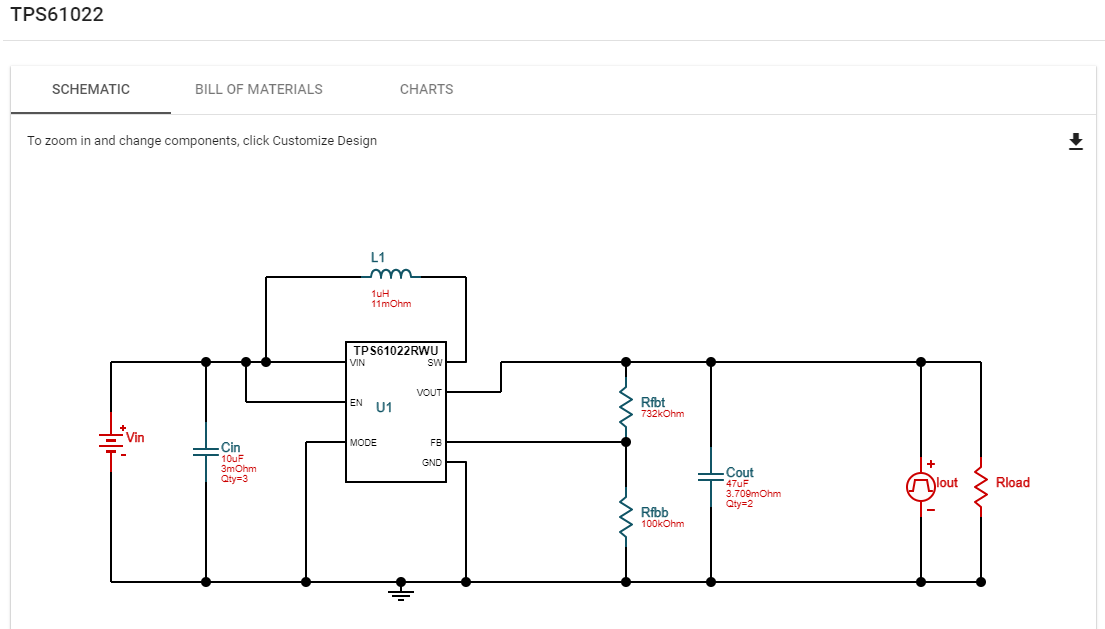Open the Charts tab
1105x629 pixels.
(x=426, y=89)
